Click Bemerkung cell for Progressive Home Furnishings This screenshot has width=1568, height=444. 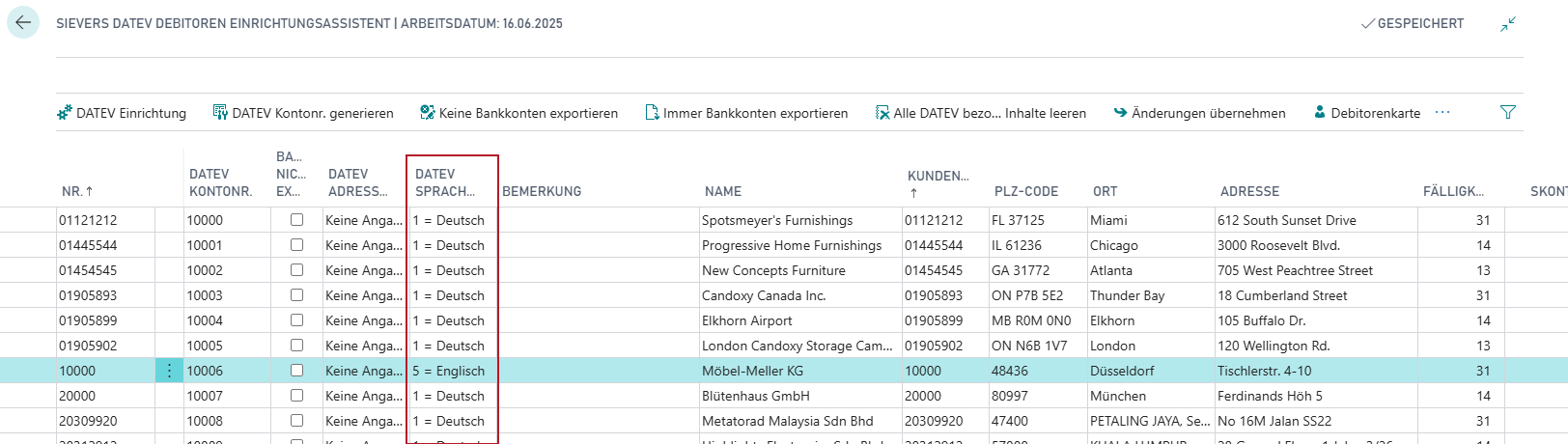(x=599, y=245)
